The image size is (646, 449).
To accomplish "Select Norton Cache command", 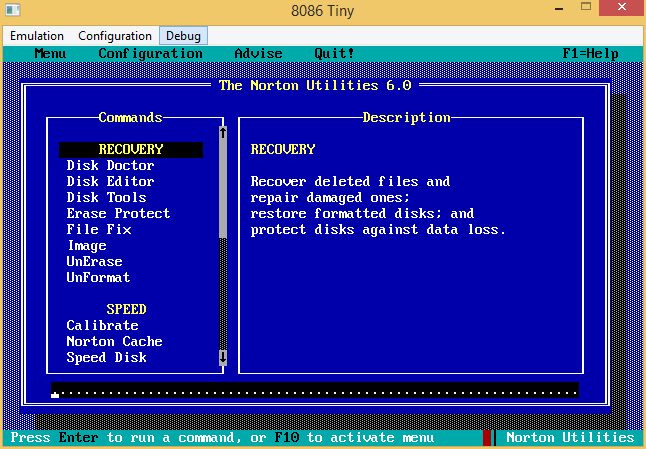I will (115, 341).
